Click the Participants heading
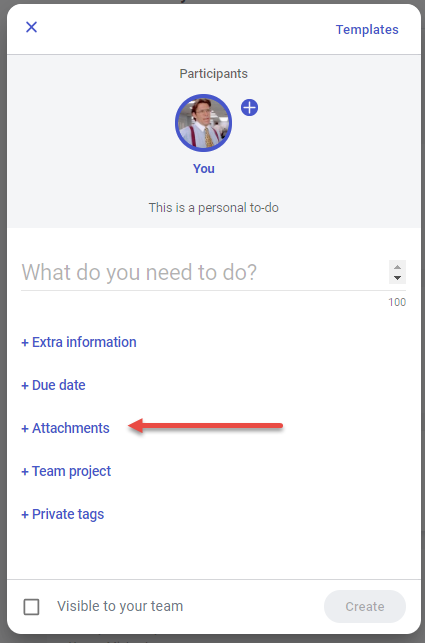425x643 pixels. (214, 74)
